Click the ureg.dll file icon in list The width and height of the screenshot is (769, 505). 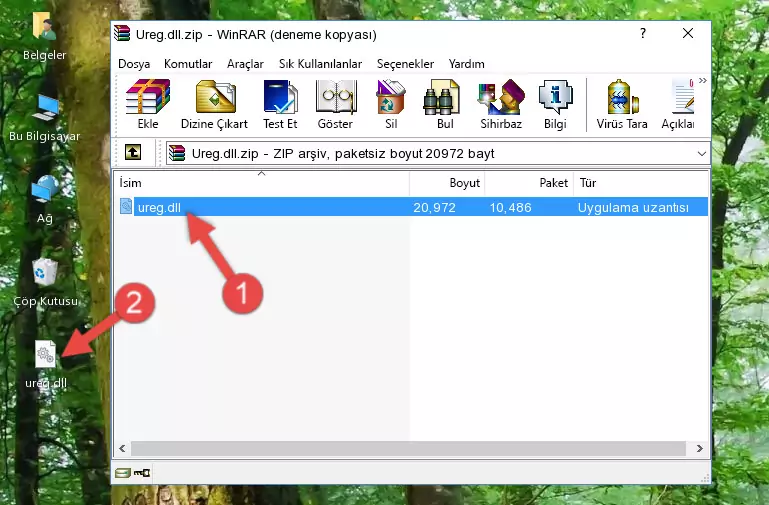pyautogui.click(x=126, y=206)
